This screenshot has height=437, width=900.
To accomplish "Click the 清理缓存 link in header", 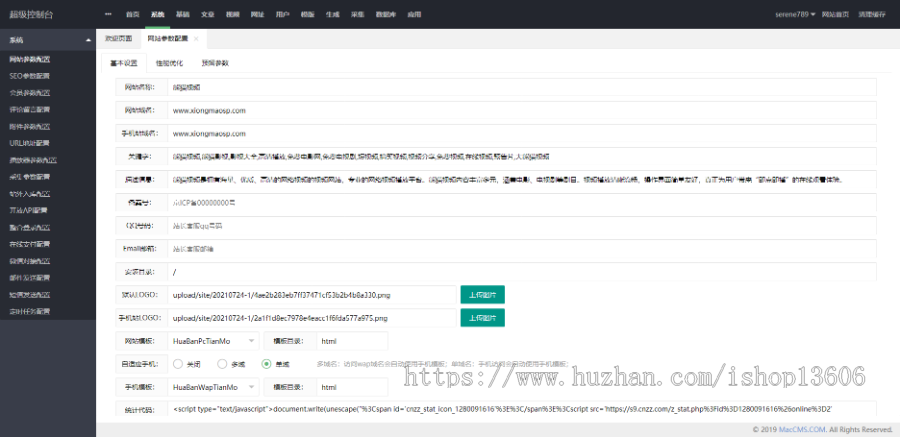I will pyautogui.click(x=872, y=14).
